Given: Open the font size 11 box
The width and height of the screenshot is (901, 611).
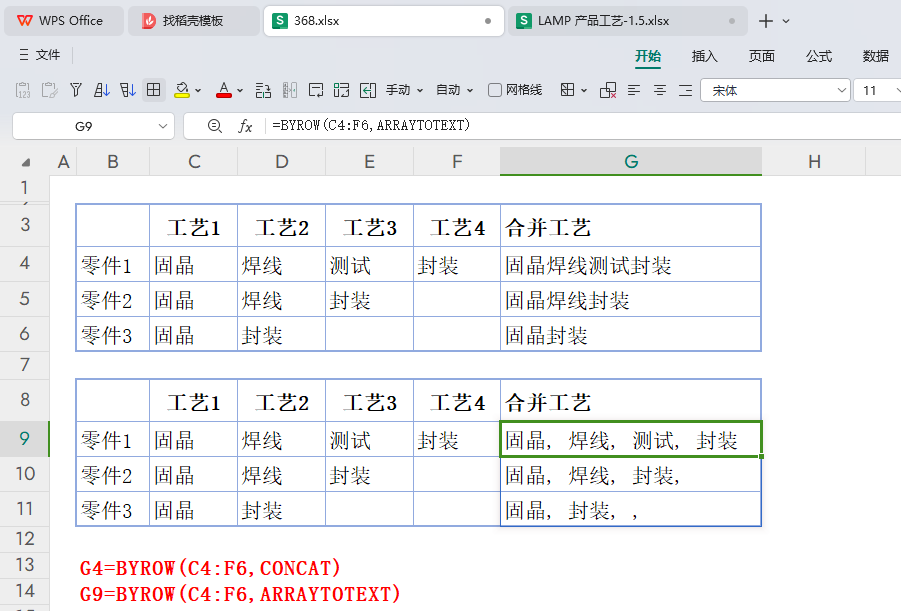Looking at the screenshot, I should (x=877, y=90).
